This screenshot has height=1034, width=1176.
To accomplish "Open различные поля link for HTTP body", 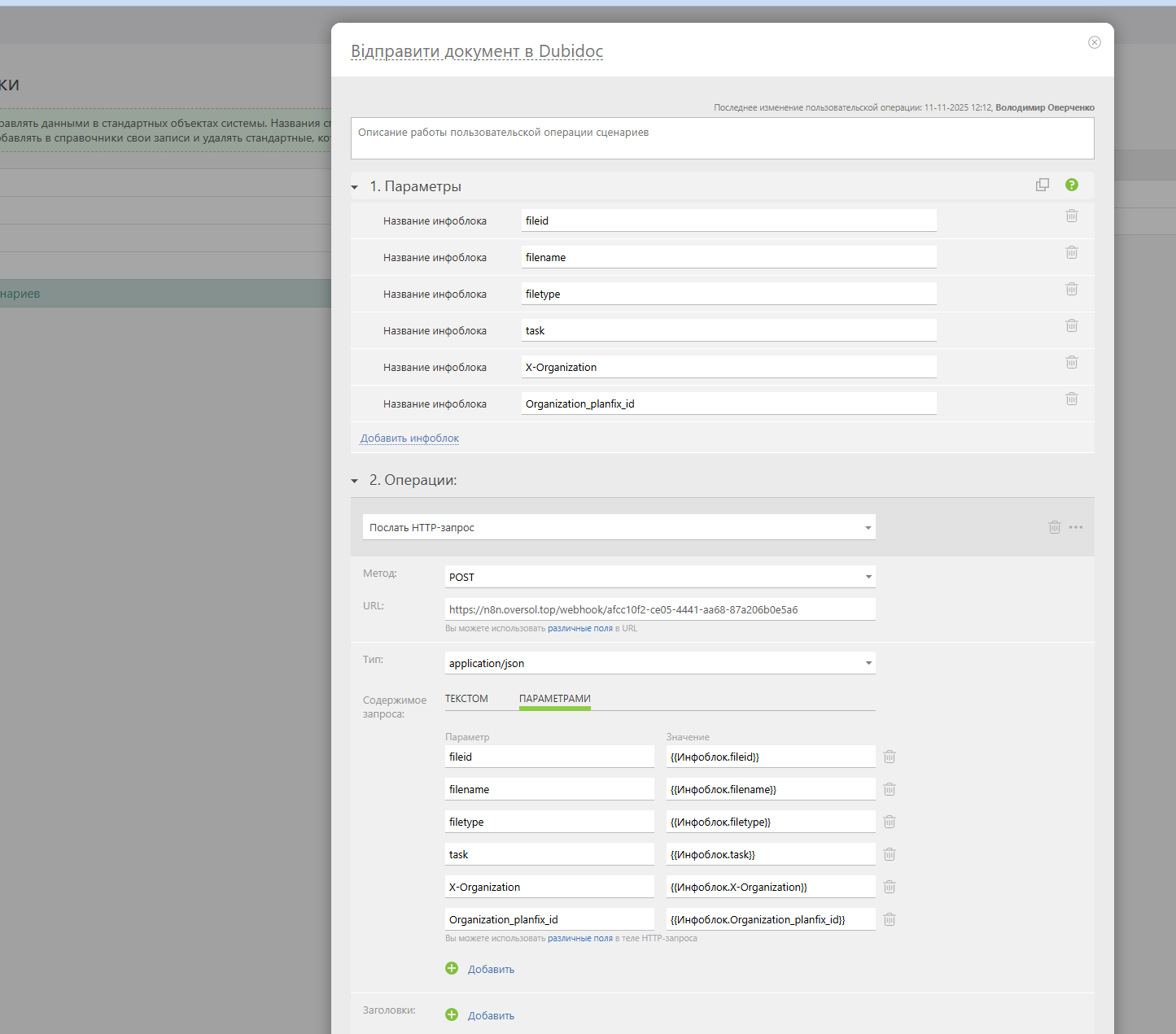I will pos(580,938).
